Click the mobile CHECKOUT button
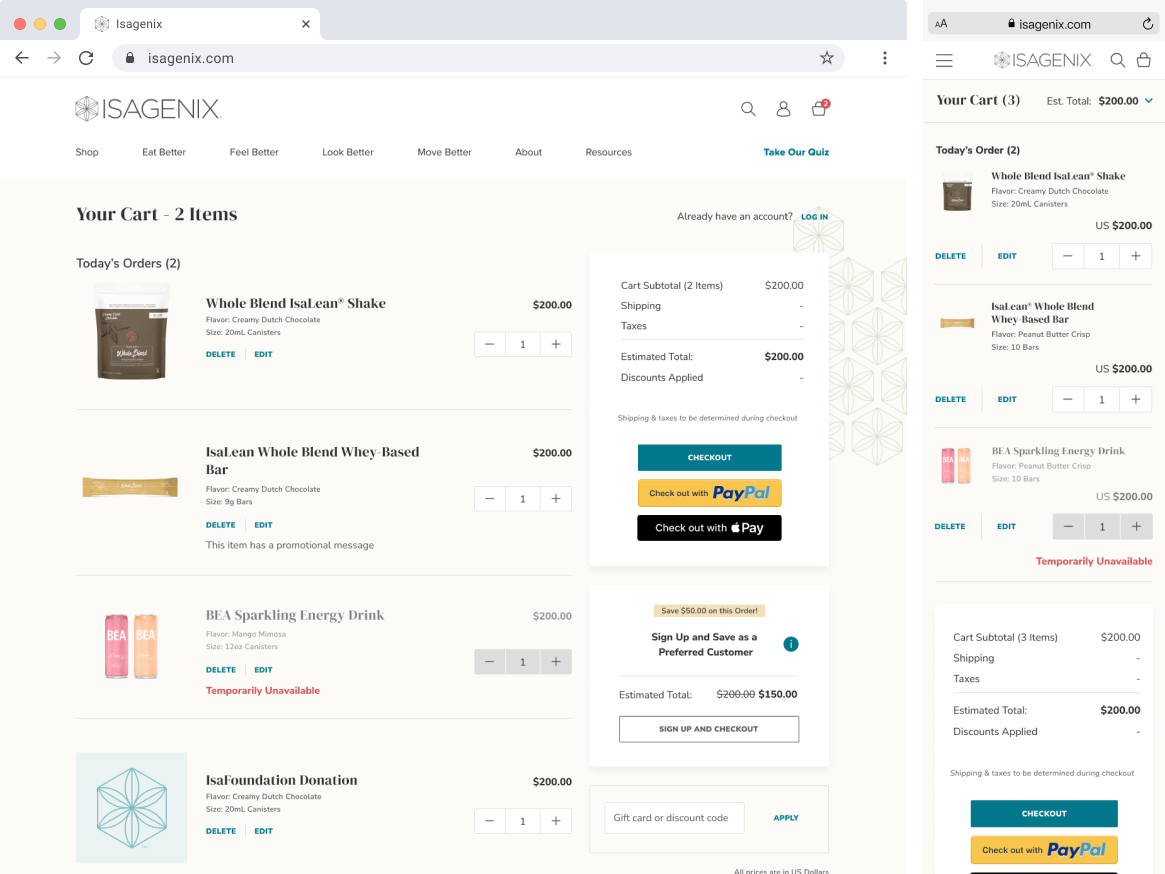 [1044, 814]
